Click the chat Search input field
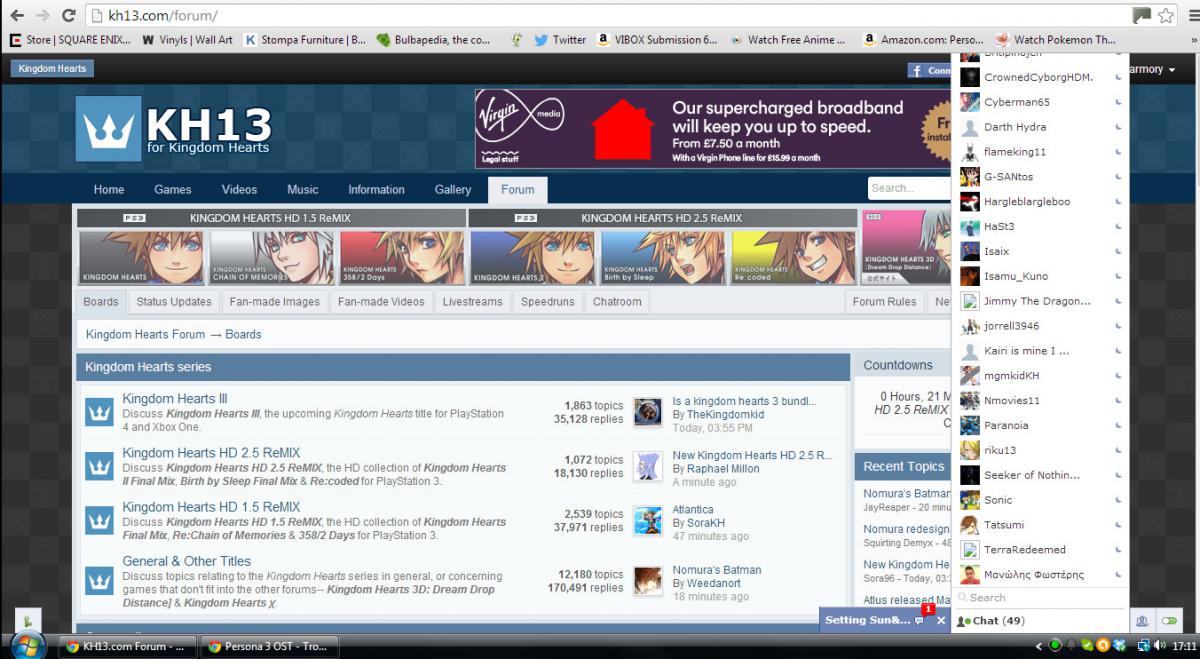Viewport: 1200px width, 659px height. (1040, 597)
